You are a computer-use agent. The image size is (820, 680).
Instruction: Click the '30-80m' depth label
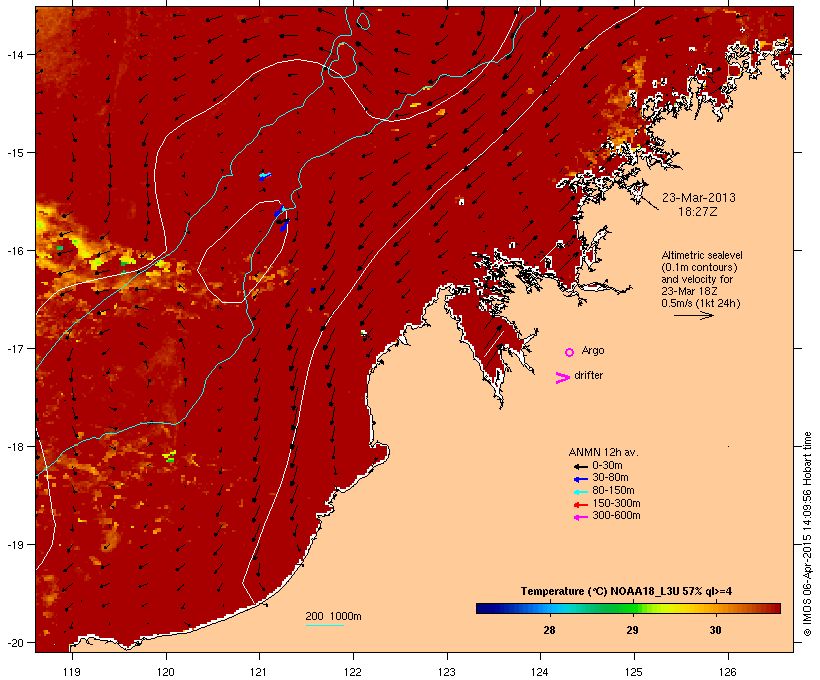(610, 477)
